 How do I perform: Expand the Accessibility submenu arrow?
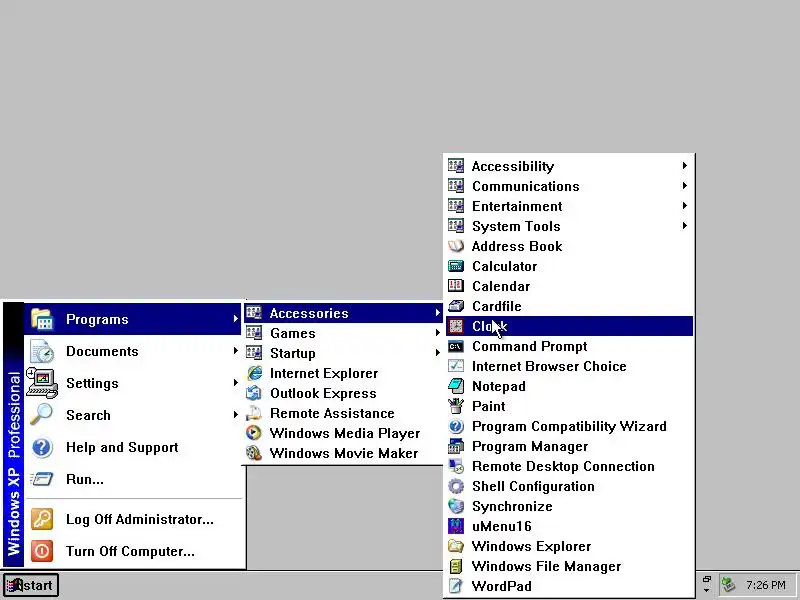[x=685, y=165]
